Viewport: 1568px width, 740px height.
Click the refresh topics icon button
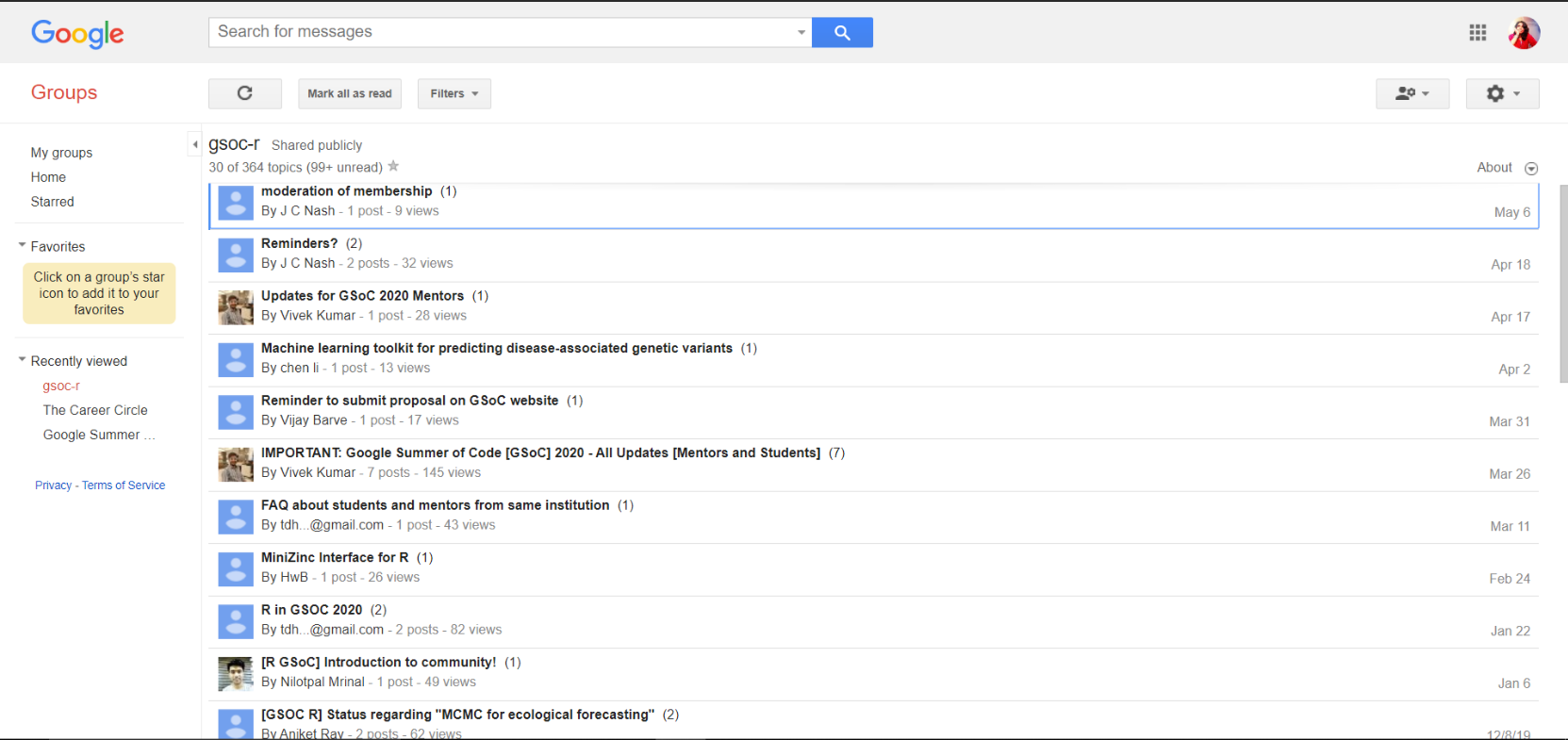[x=245, y=93]
